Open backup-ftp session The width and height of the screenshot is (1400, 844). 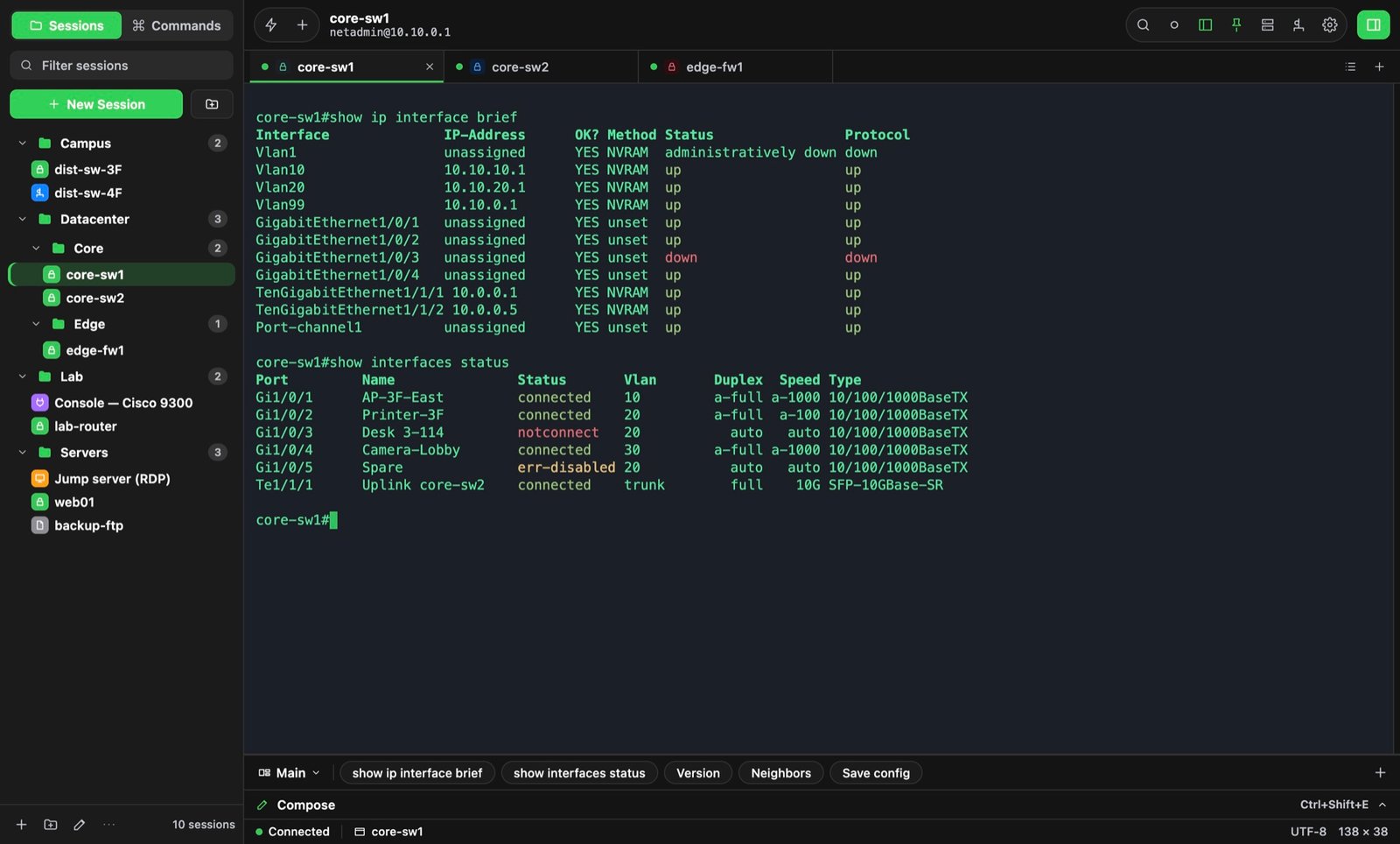coord(122,525)
